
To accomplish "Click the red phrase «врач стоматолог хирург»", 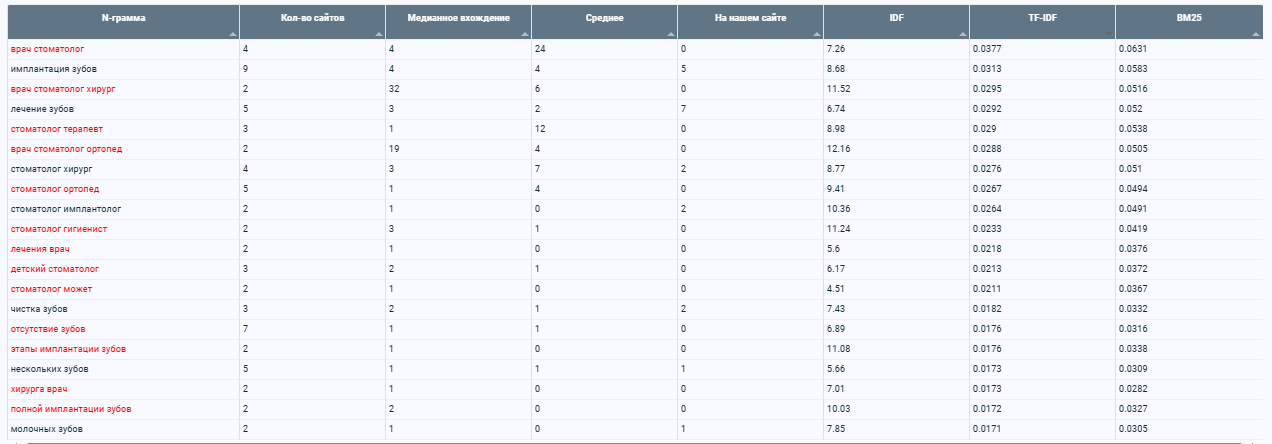I will coord(63,88).
